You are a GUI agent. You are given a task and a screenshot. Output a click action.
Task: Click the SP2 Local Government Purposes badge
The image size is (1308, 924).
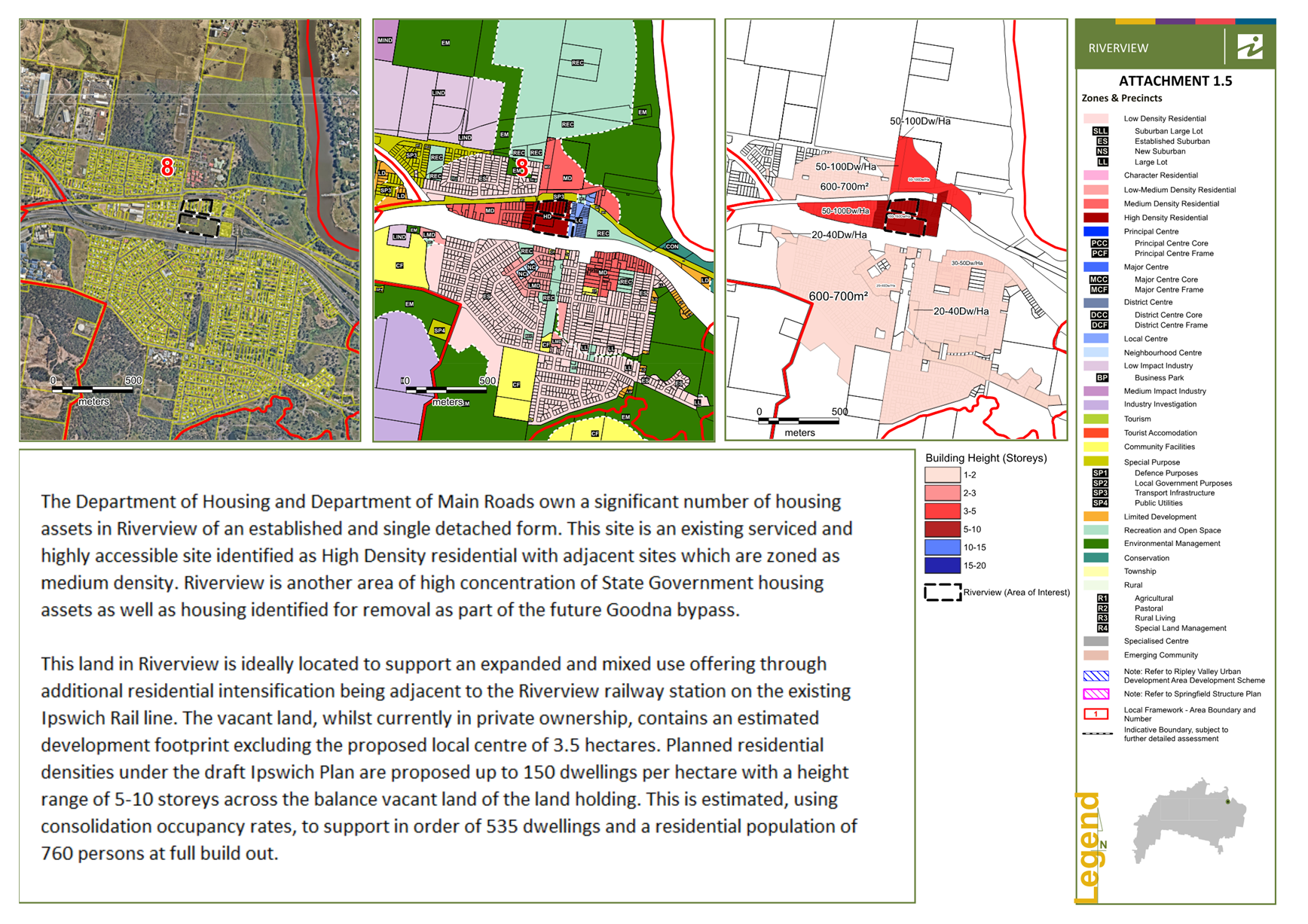[1100, 483]
